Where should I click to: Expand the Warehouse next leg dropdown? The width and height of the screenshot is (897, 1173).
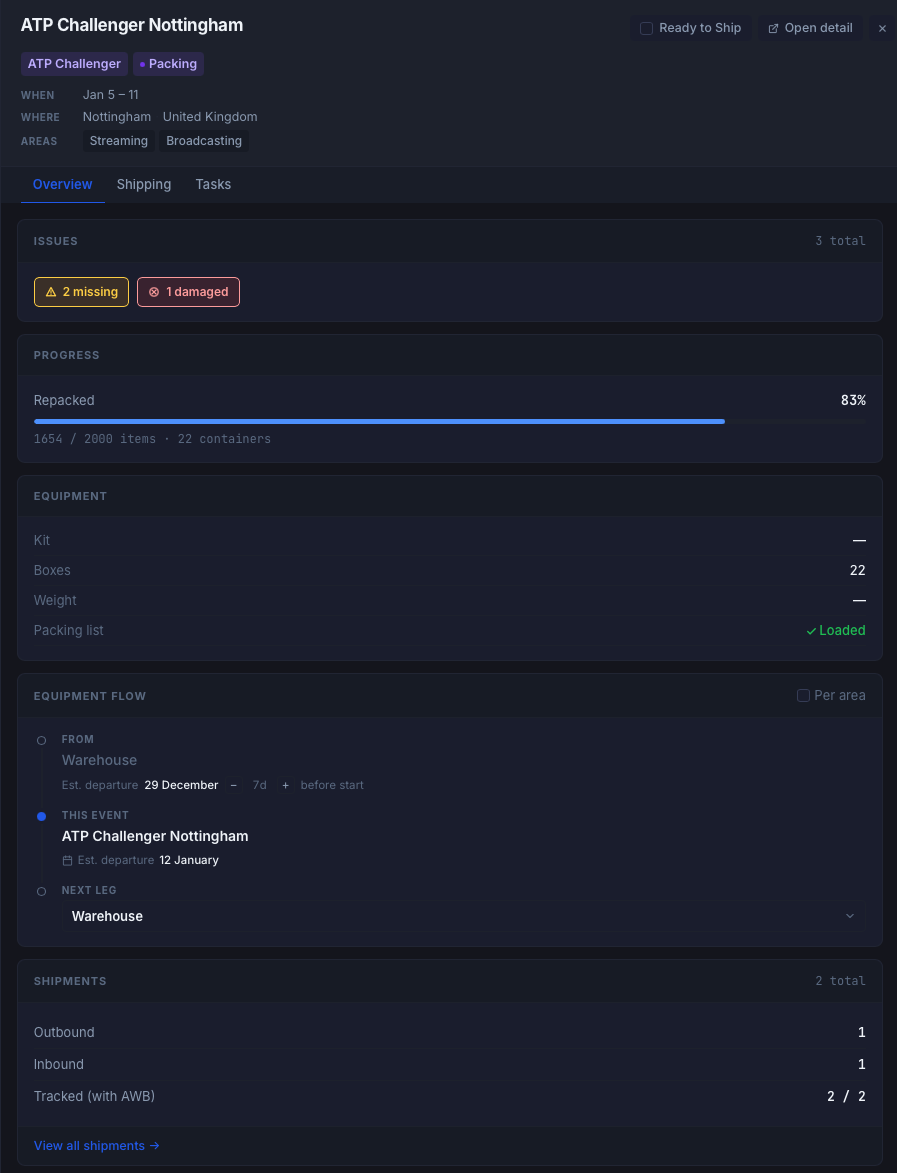point(850,915)
